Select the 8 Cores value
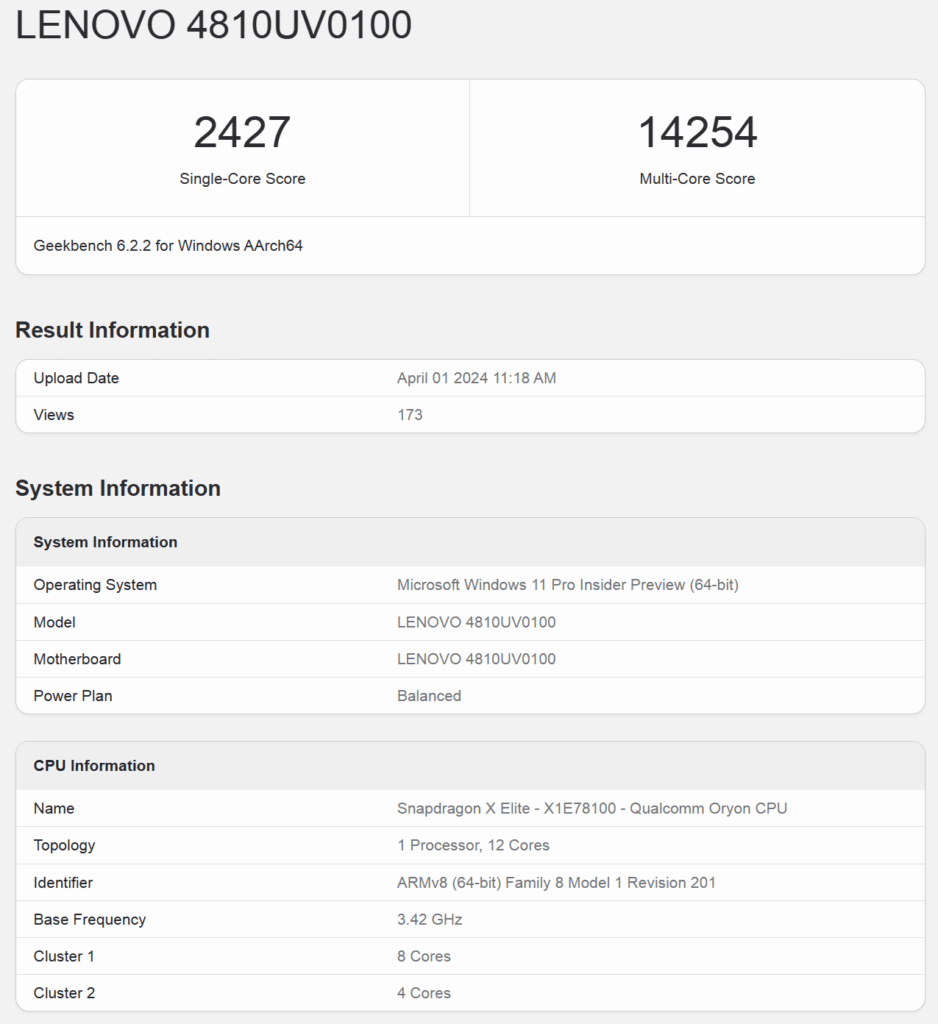Screen dimensions: 938x1024 (424, 956)
